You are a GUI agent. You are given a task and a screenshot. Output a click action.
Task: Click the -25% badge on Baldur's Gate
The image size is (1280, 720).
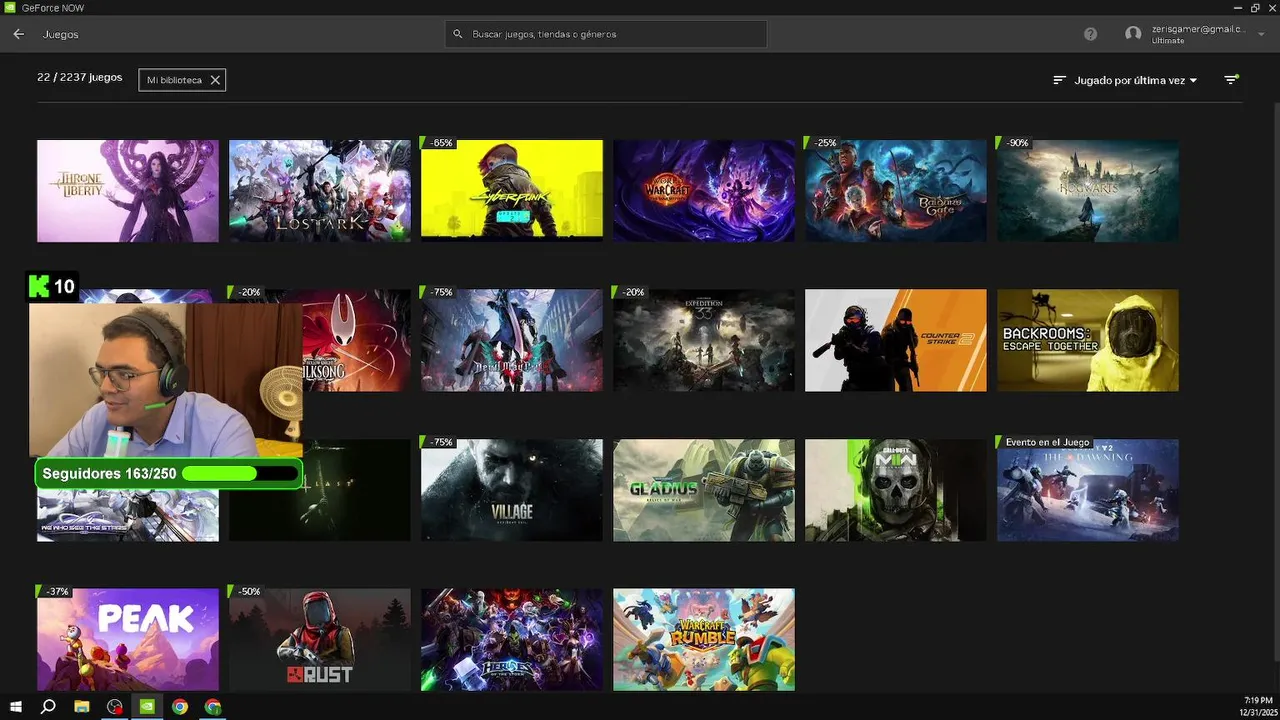[x=822, y=143]
